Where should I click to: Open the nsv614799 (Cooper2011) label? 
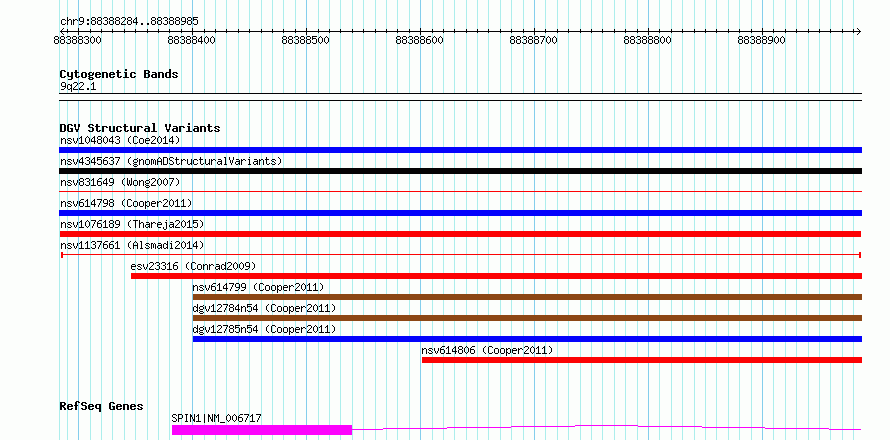pos(258,287)
